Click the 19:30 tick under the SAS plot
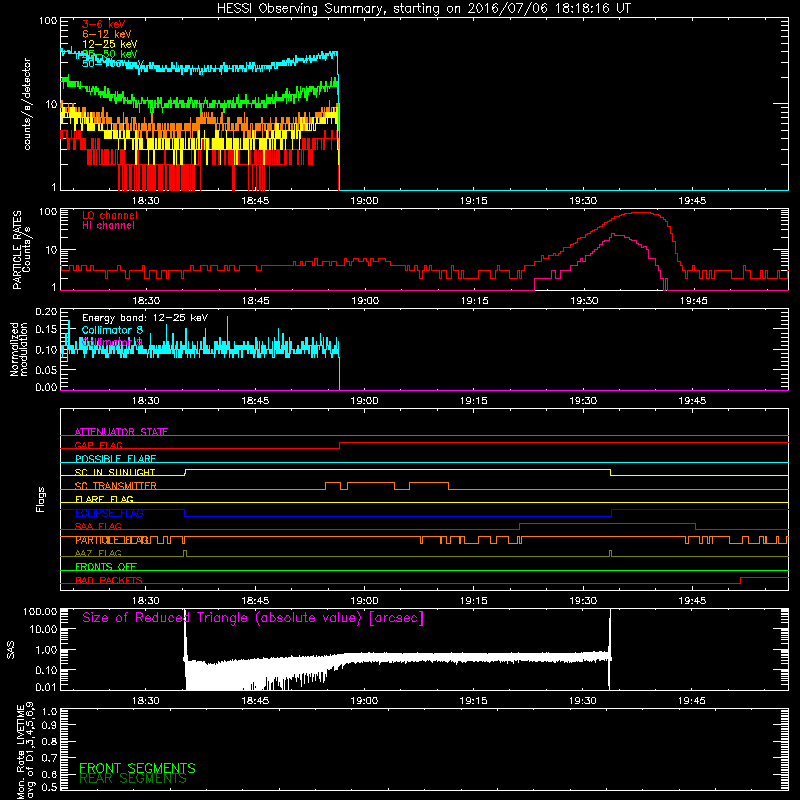800x800 pixels. pos(583,701)
